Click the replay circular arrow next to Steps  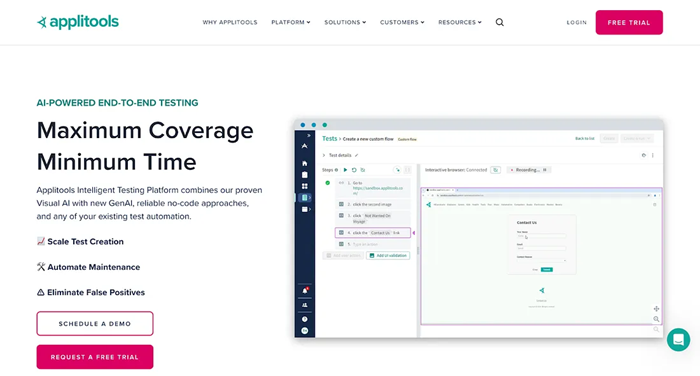[354, 170]
